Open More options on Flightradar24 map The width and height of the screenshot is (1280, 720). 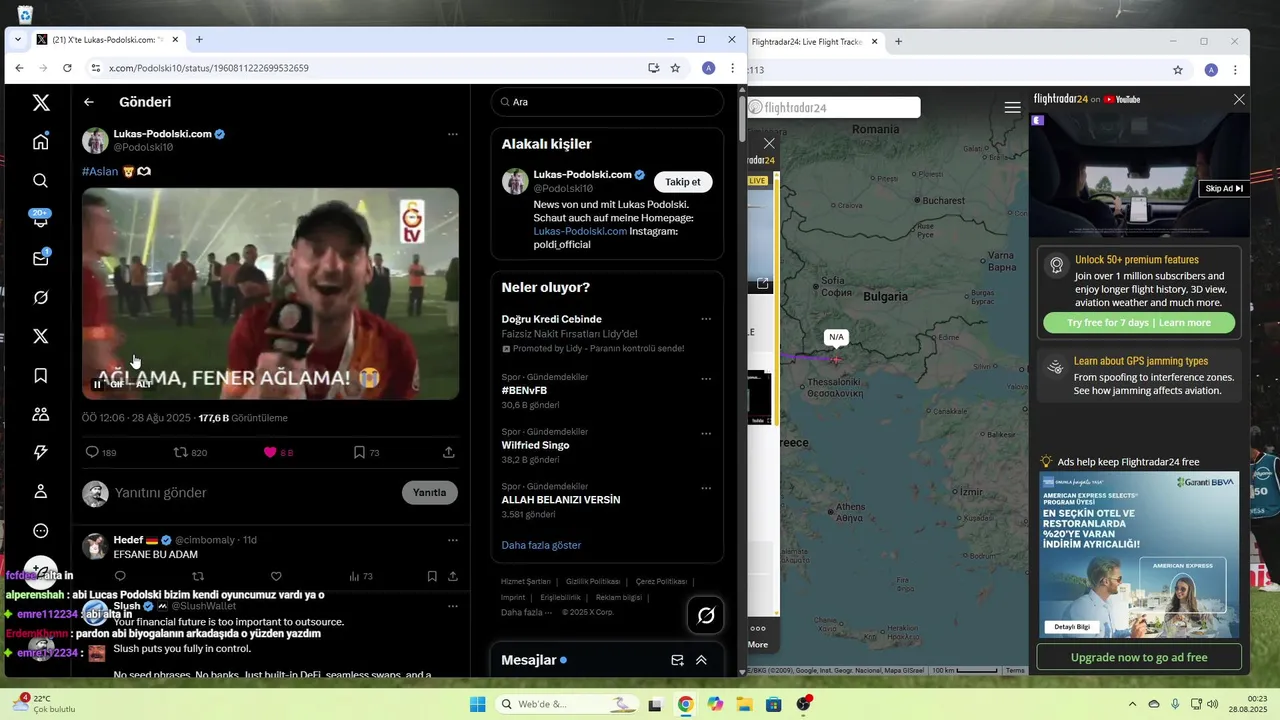tap(758, 636)
